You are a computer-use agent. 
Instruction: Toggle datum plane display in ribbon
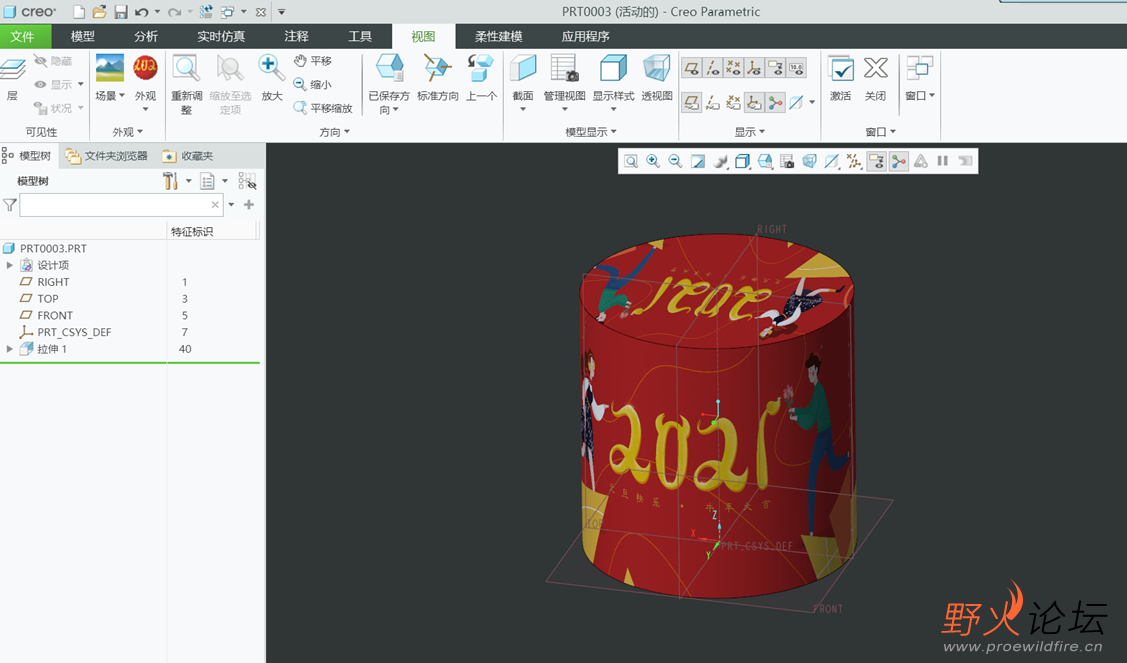point(691,68)
